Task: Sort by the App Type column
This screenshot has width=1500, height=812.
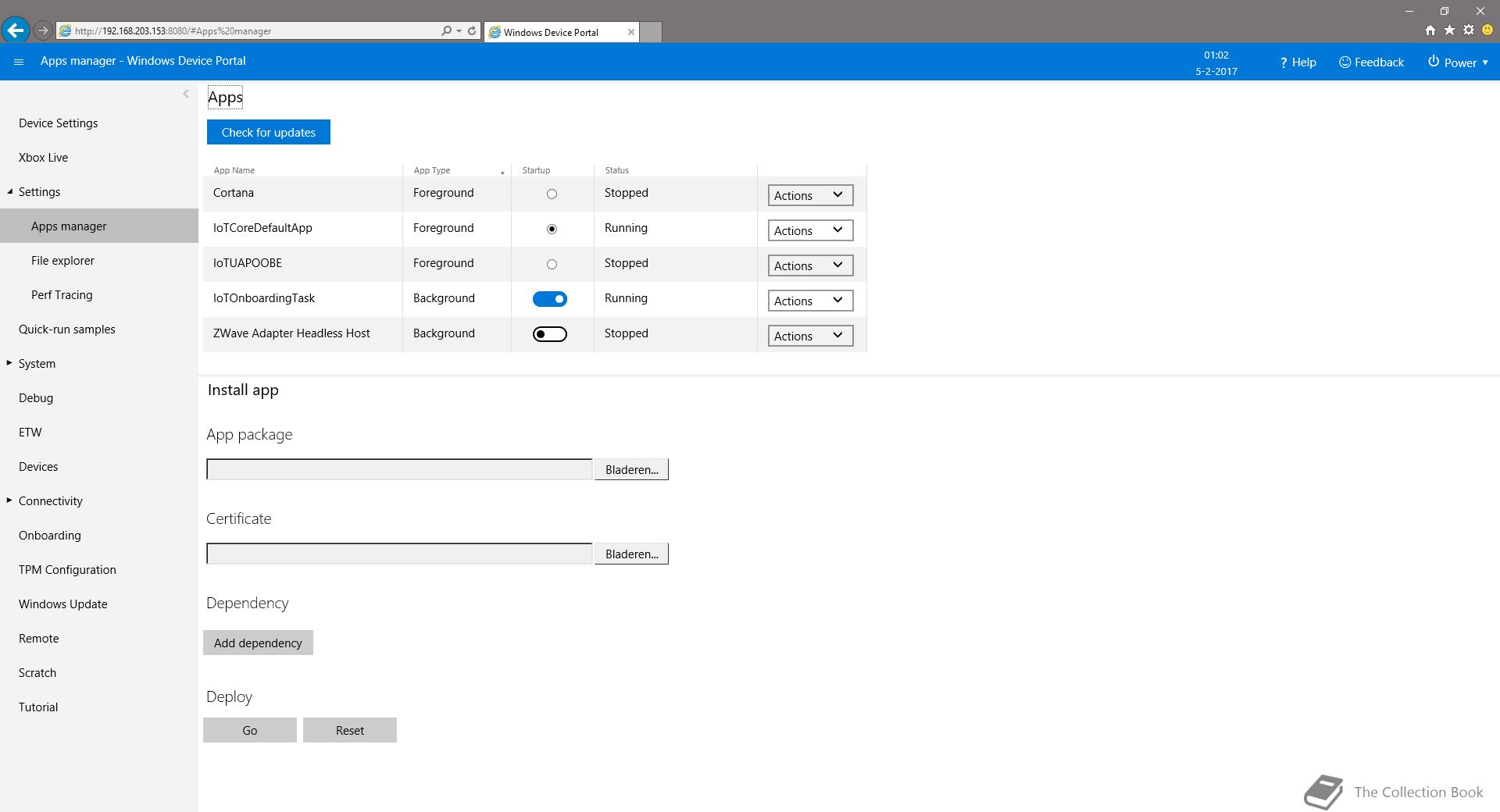Action: coord(432,170)
